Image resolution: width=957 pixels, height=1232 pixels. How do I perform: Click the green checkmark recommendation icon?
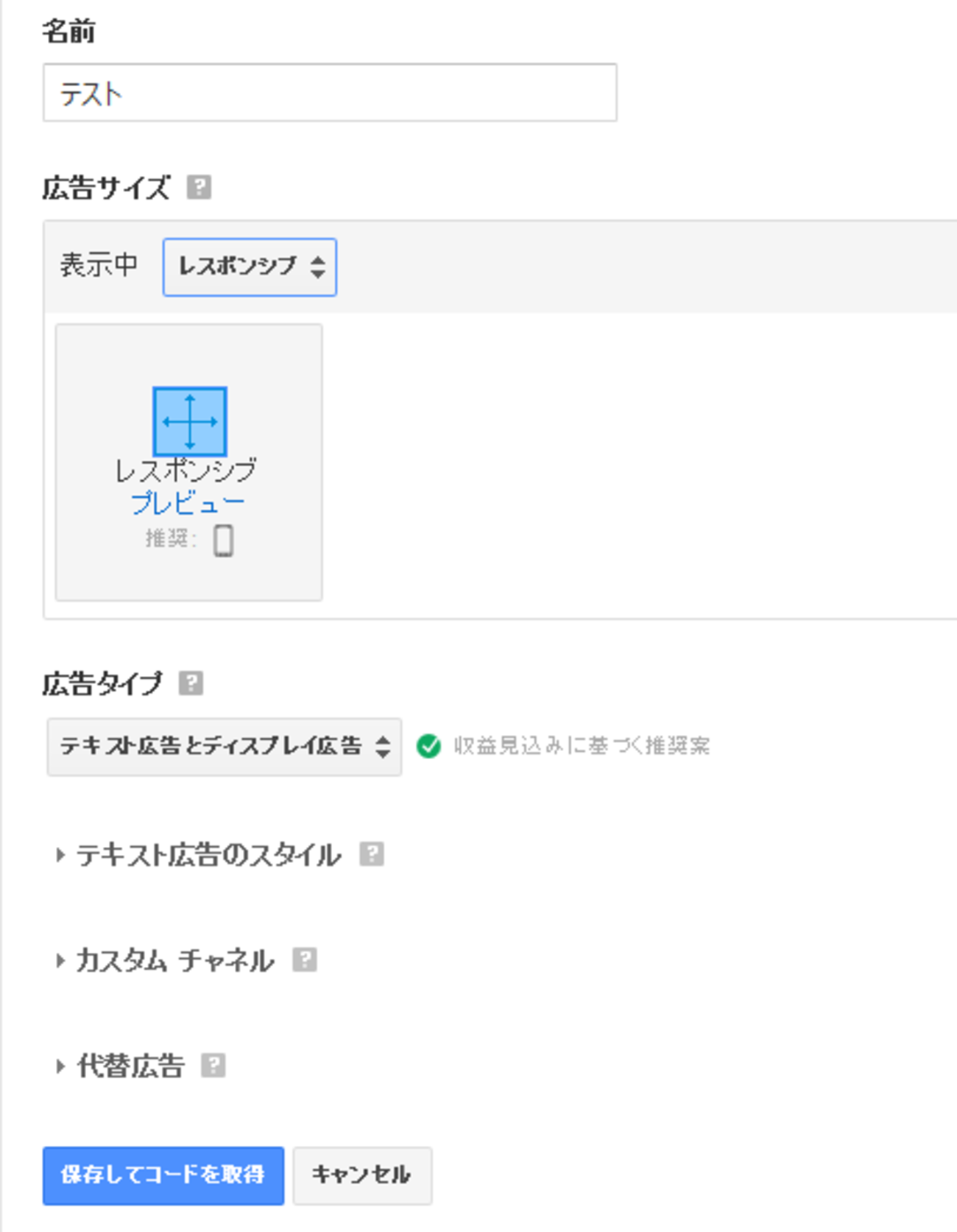click(428, 746)
